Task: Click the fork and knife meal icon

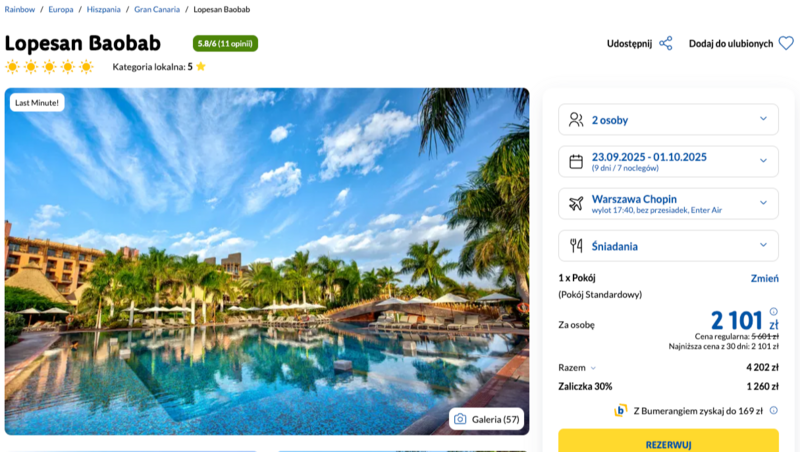Action: [576, 246]
